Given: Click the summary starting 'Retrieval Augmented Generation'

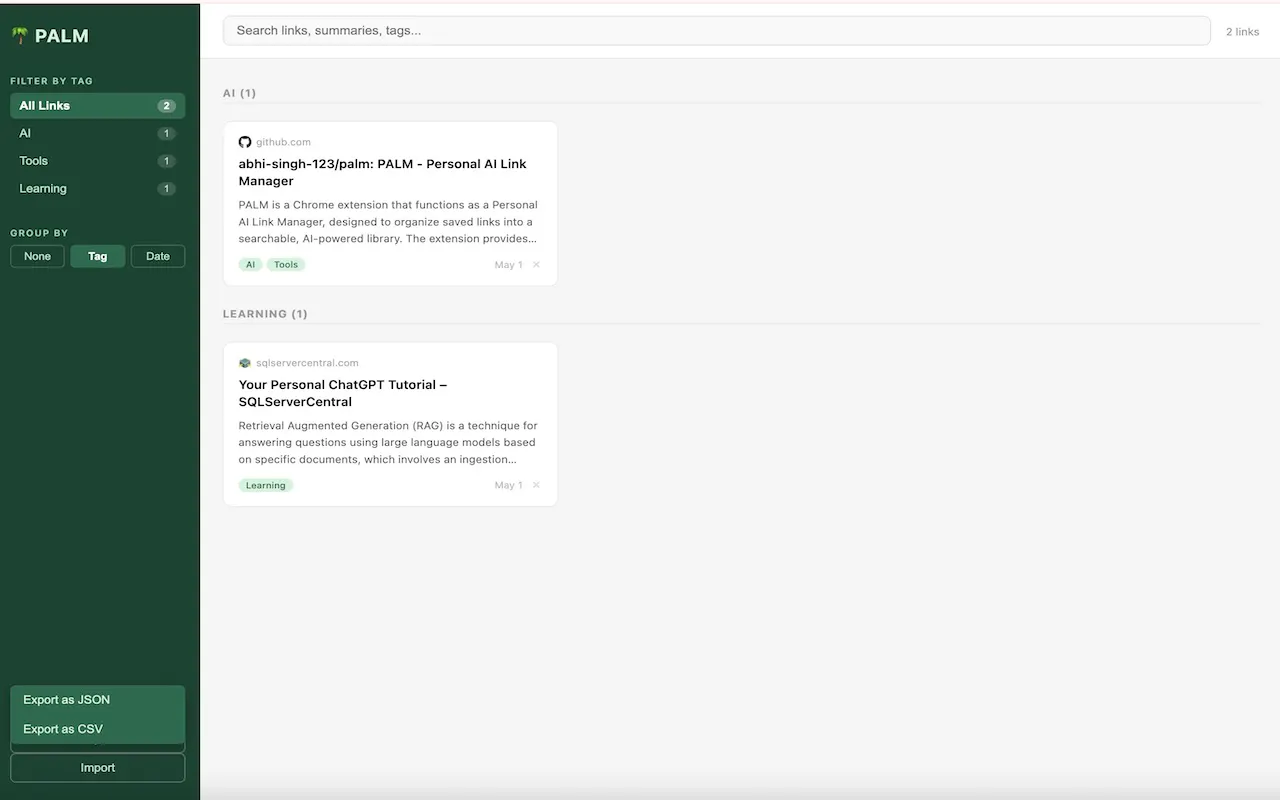Looking at the screenshot, I should pyautogui.click(x=388, y=443).
